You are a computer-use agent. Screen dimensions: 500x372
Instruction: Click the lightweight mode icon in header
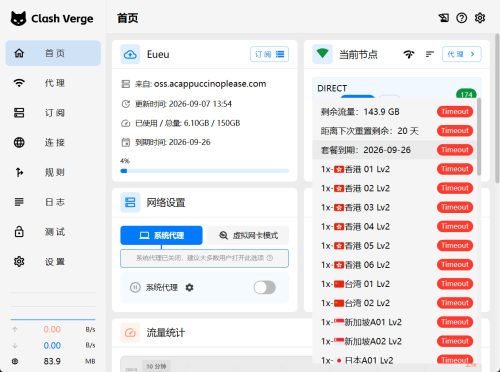click(444, 18)
